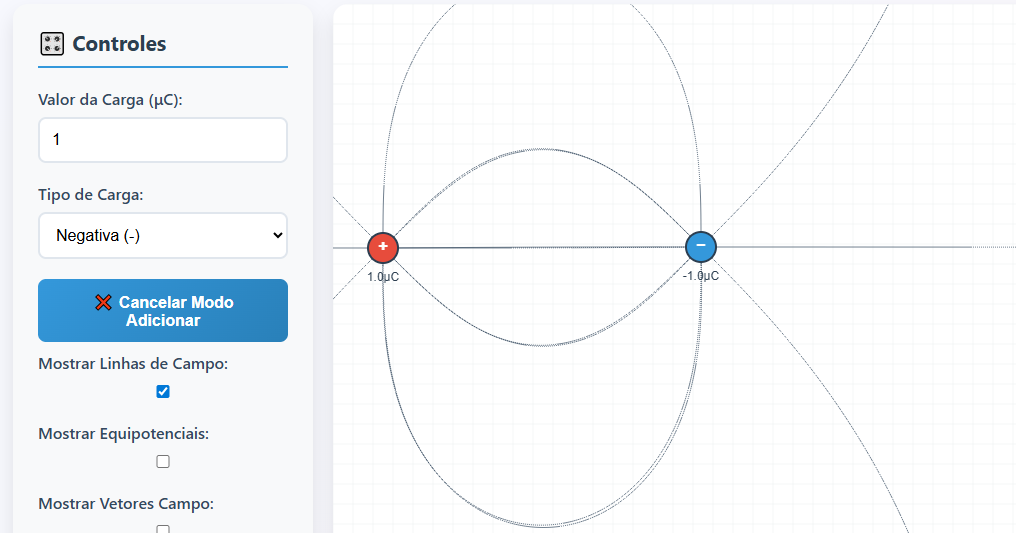Viewport: 1016px width, 534px height.
Task: Open the Tipo de Carga dropdown
Action: point(163,235)
